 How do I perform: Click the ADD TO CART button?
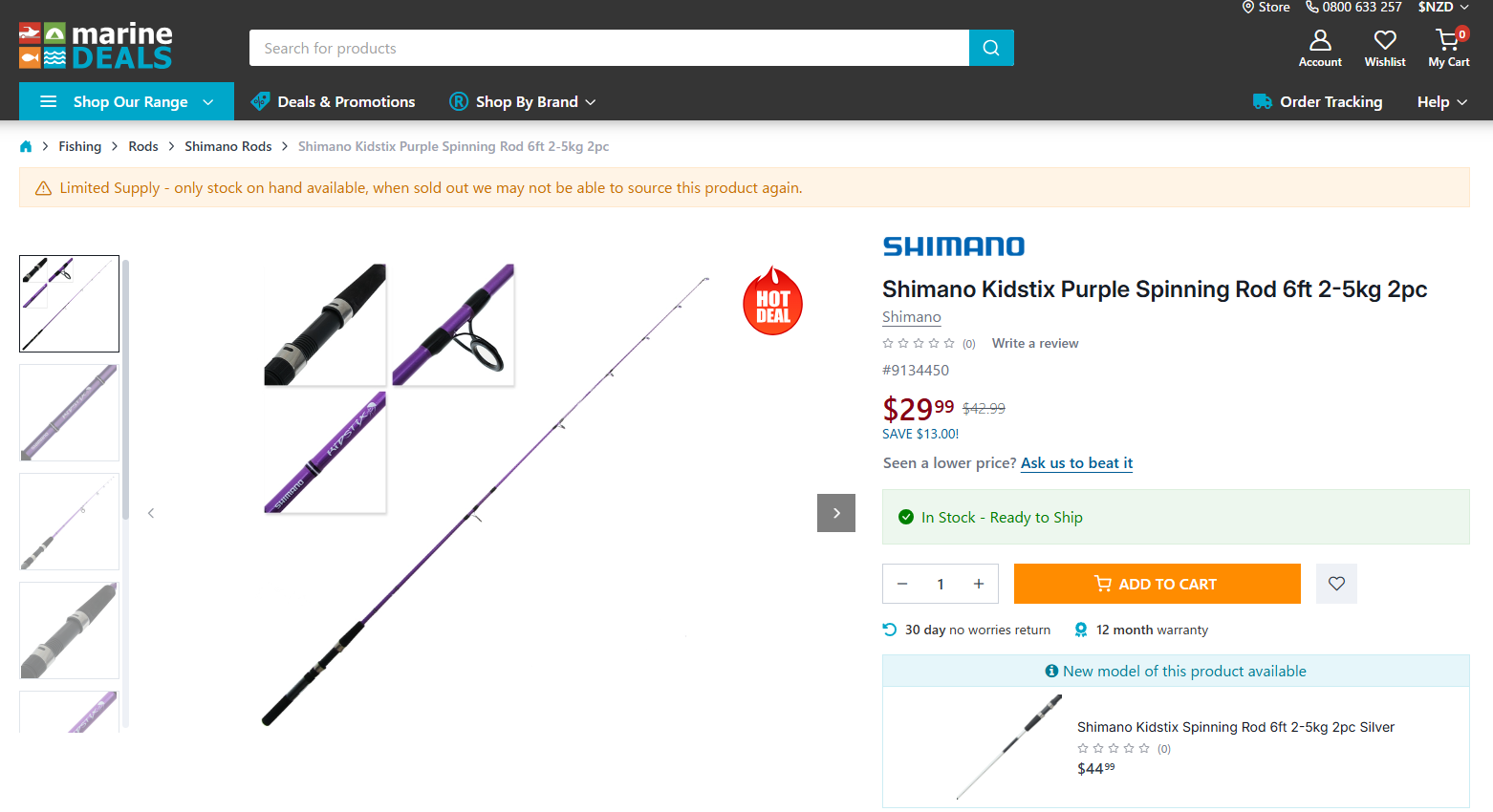[x=1157, y=584]
